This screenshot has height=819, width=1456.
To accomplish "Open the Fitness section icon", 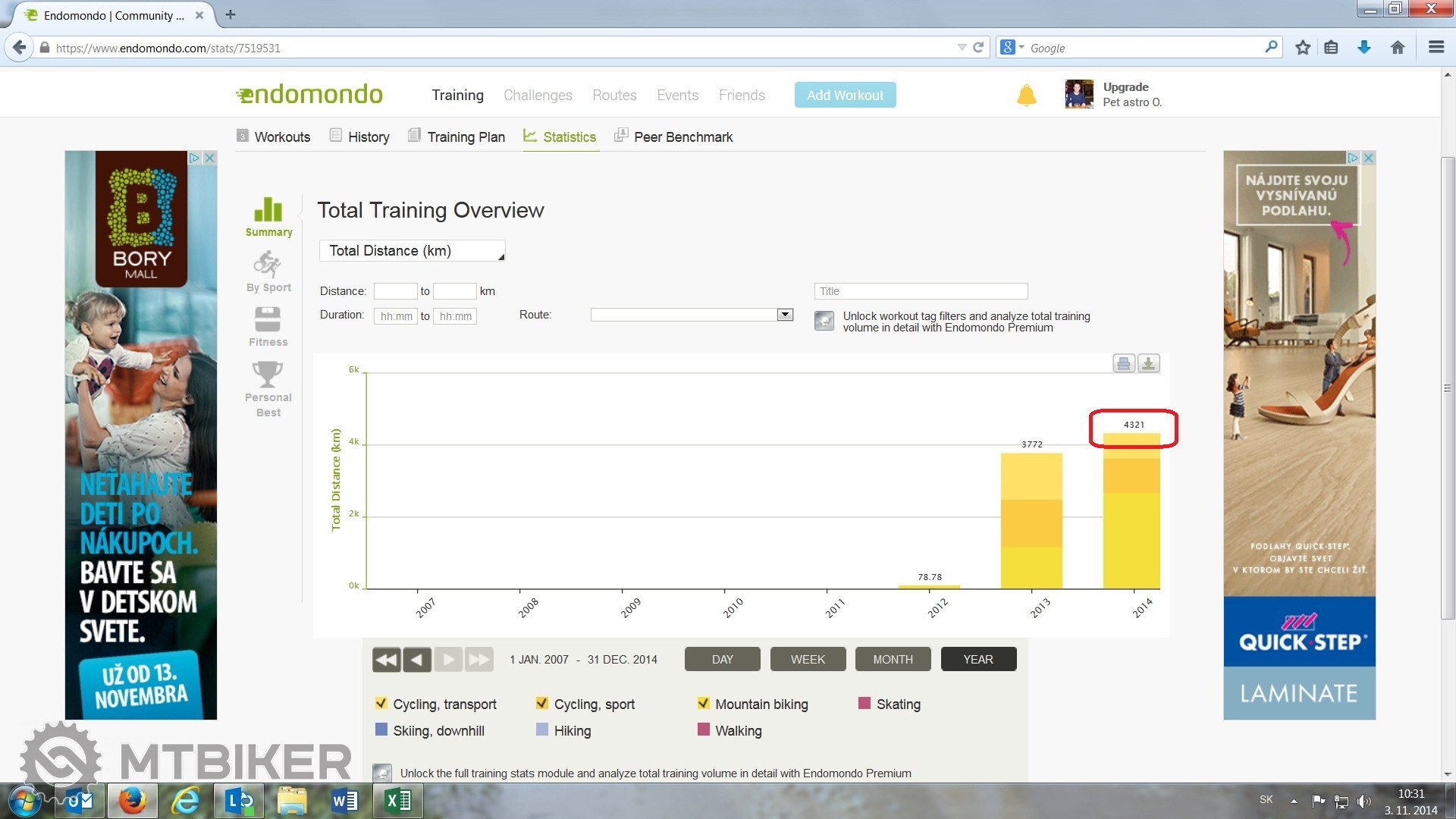I will tap(268, 320).
